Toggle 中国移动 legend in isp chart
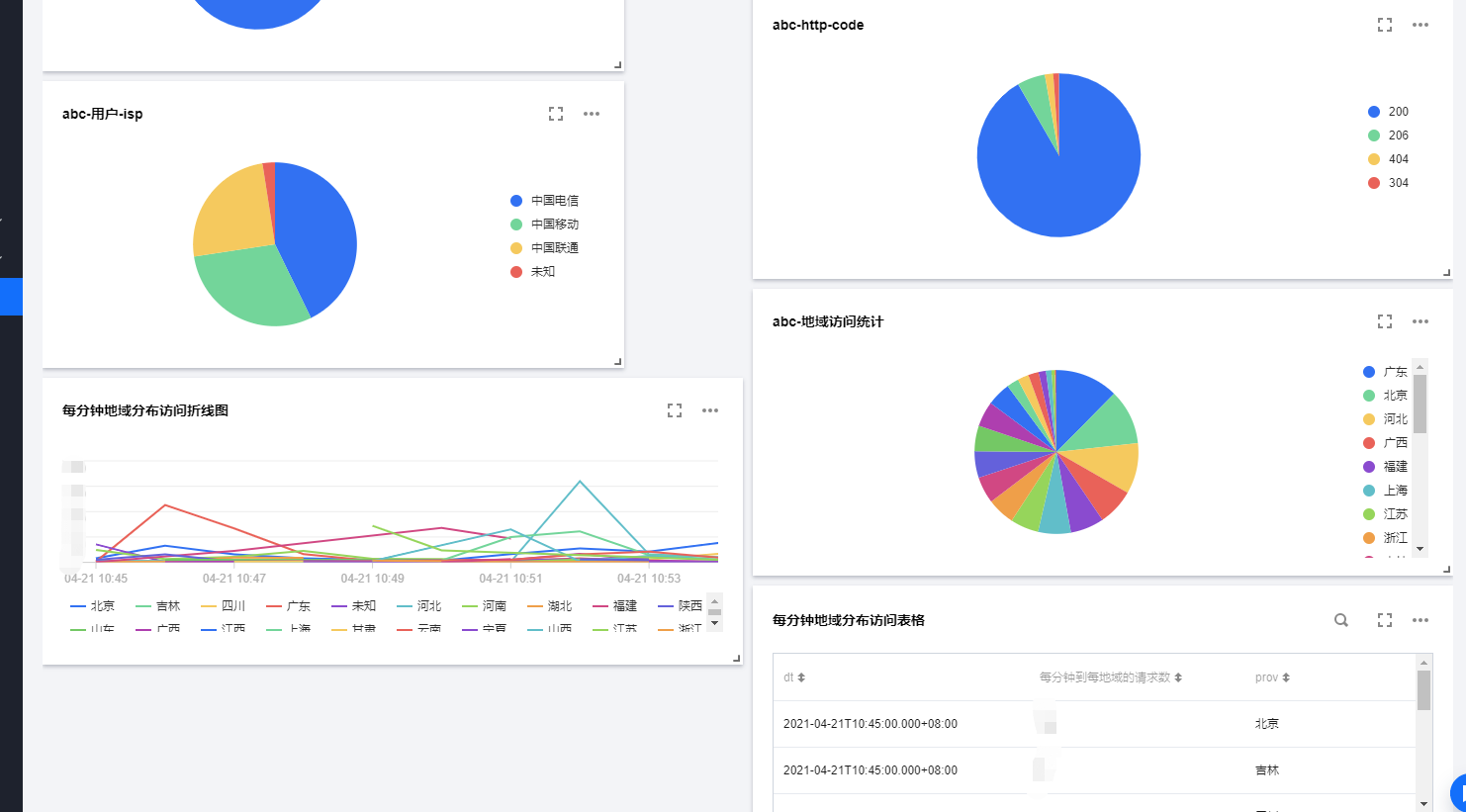The width and height of the screenshot is (1466, 812). coord(545,225)
